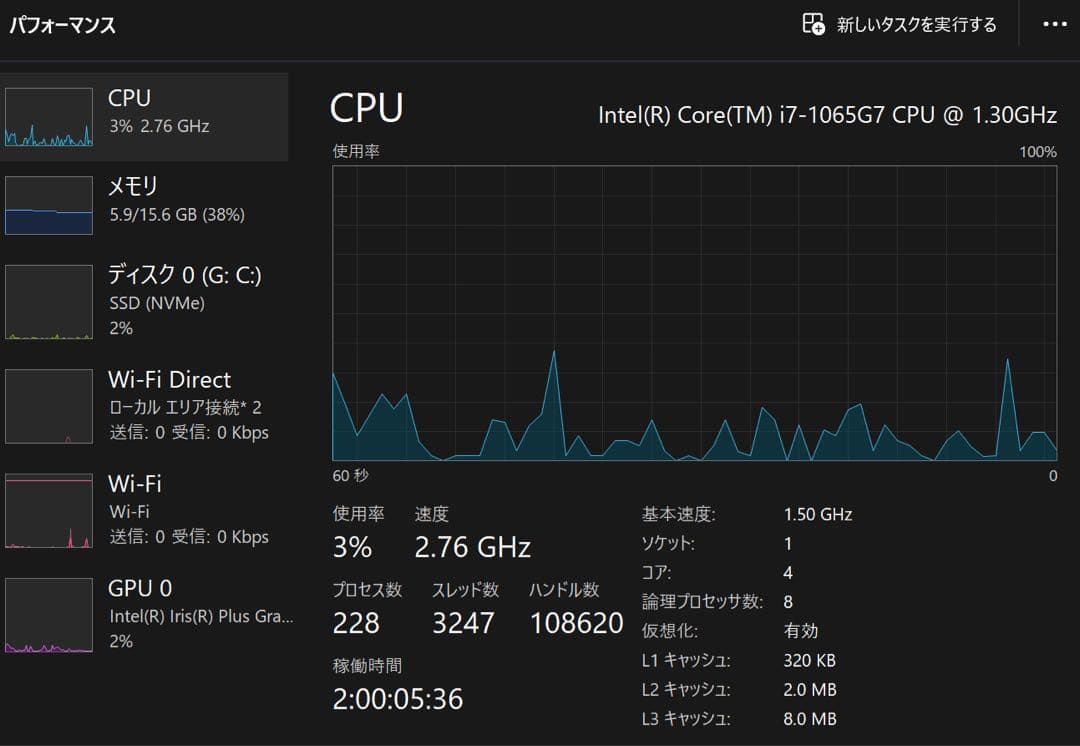Open the ディスク 0 (G: C:) entry
Viewport: 1080px width, 746px height.
144,301
